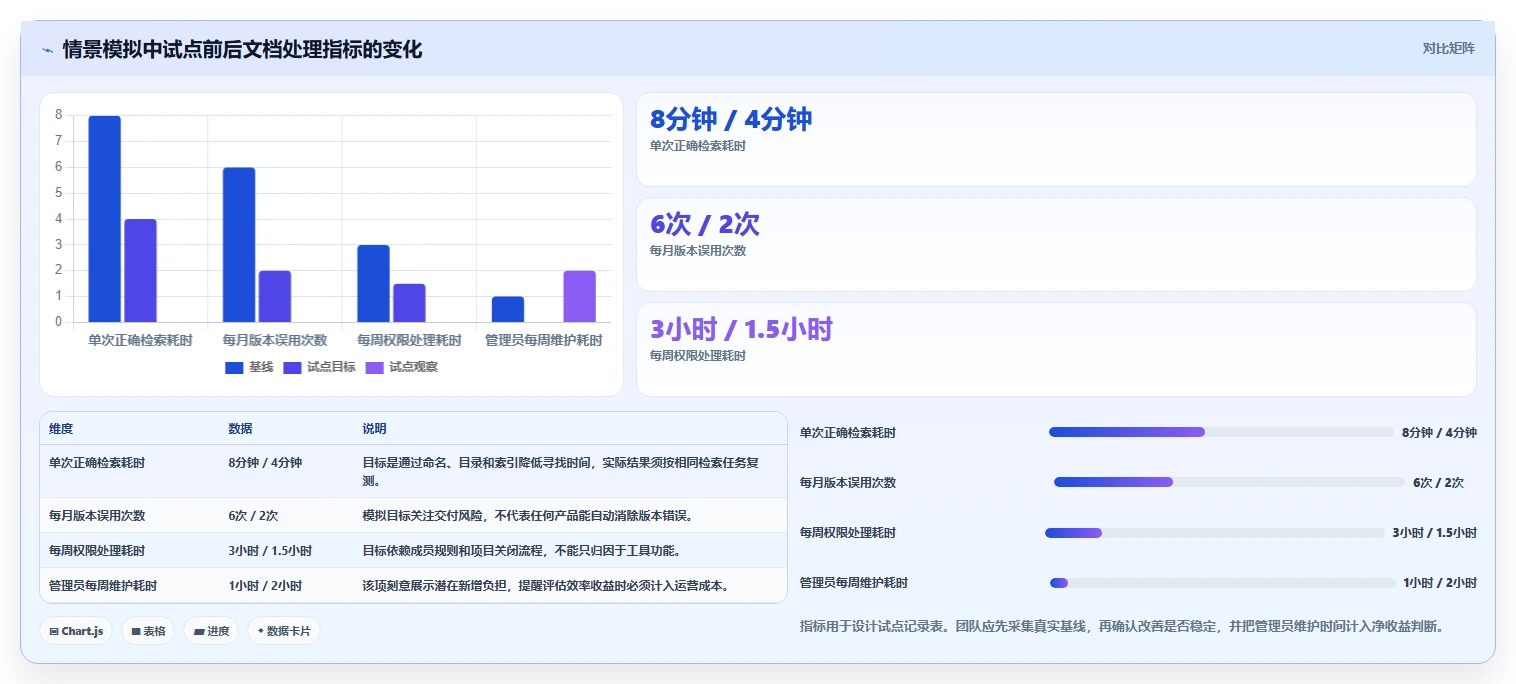Click progress row label 每周权限处理耗时
This screenshot has height=684, width=1516.
pyautogui.click(x=848, y=533)
